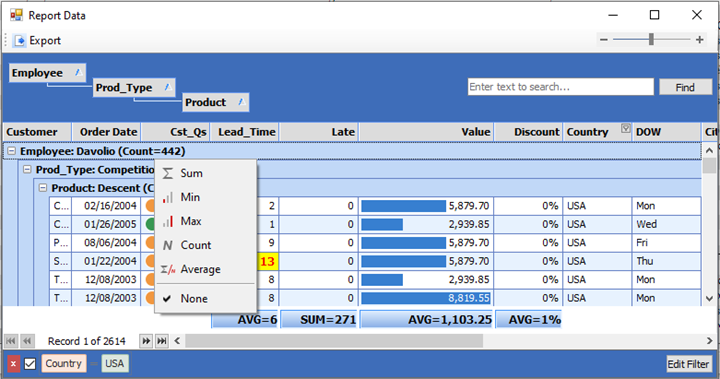Choose Count from summary menu
This screenshot has height=379, width=720.
click(205, 245)
